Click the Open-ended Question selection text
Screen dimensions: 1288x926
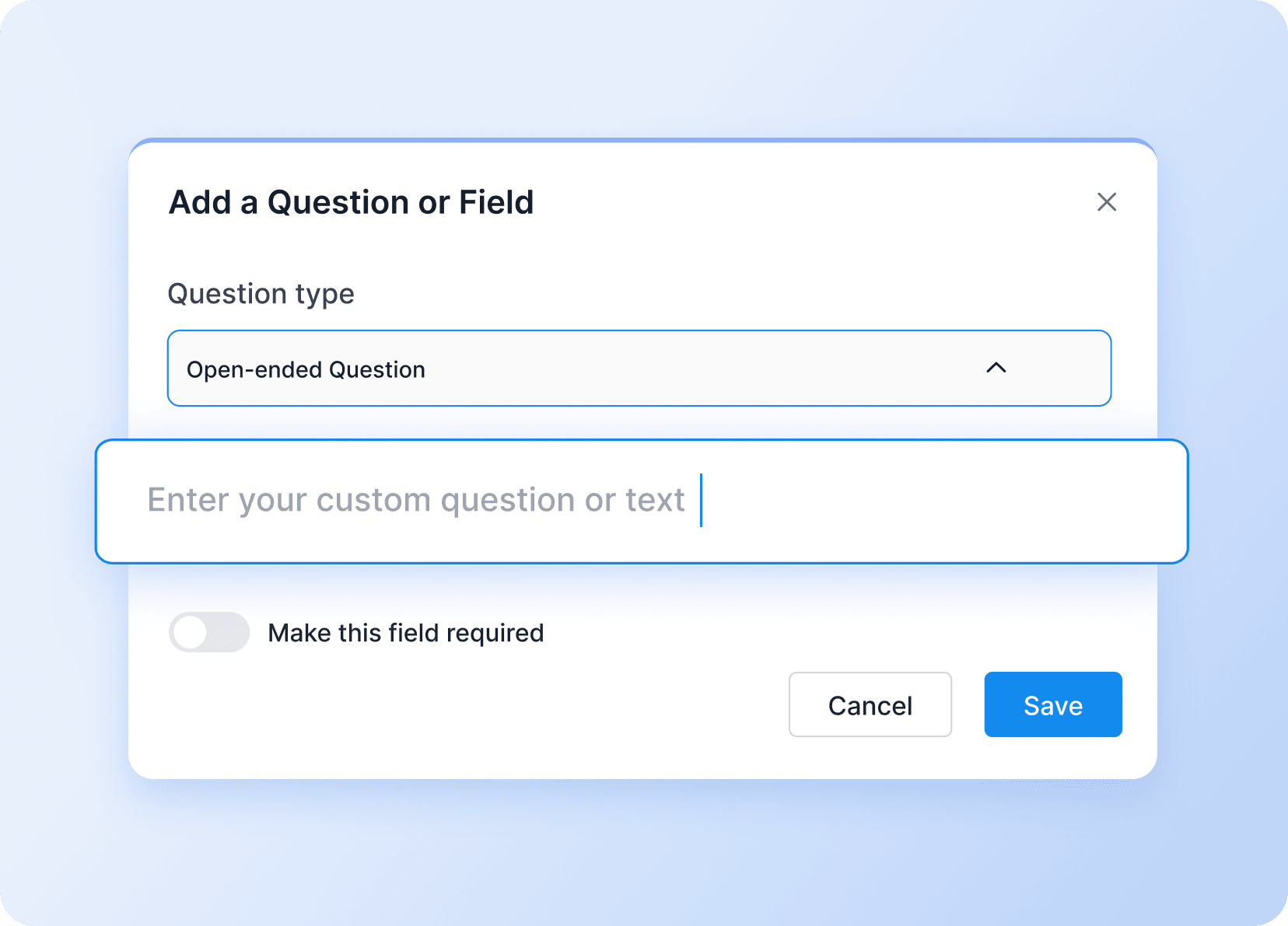coord(306,370)
